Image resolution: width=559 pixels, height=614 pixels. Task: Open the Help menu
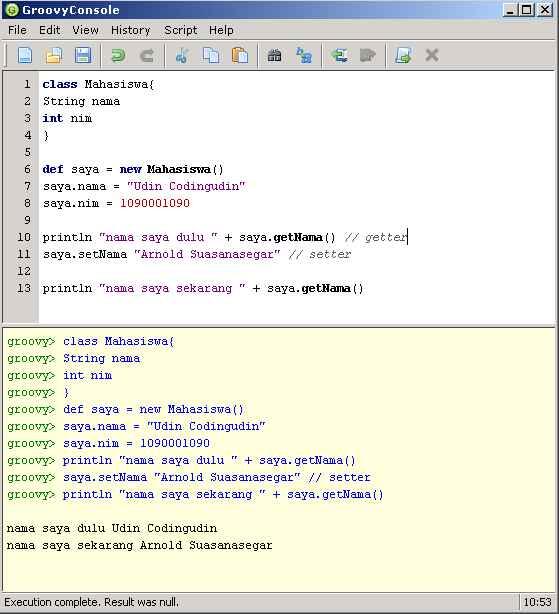(221, 30)
